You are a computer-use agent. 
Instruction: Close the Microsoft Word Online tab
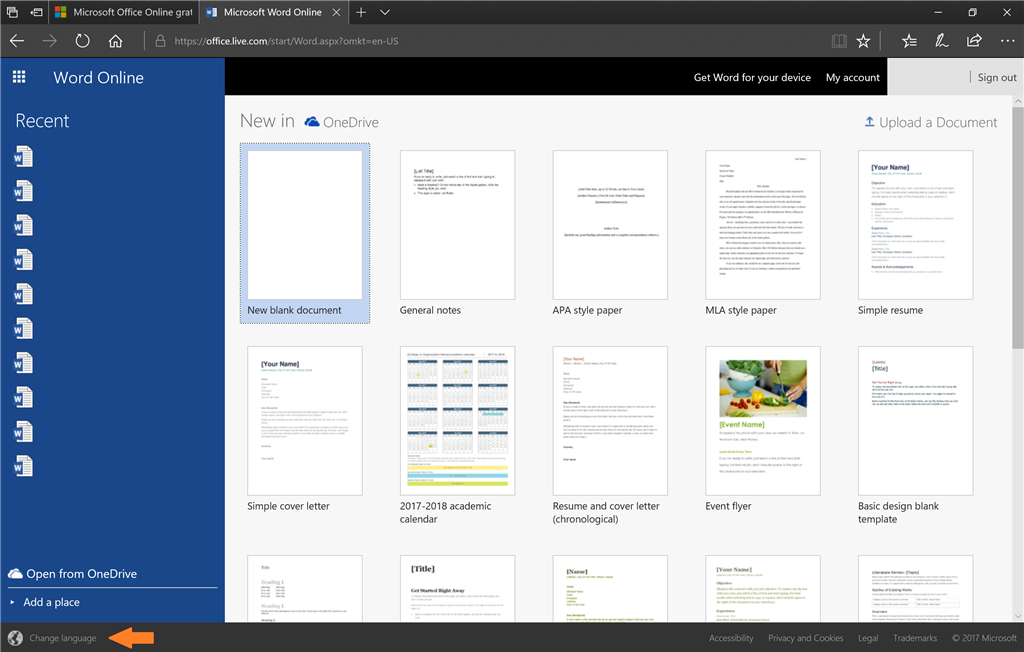click(336, 12)
